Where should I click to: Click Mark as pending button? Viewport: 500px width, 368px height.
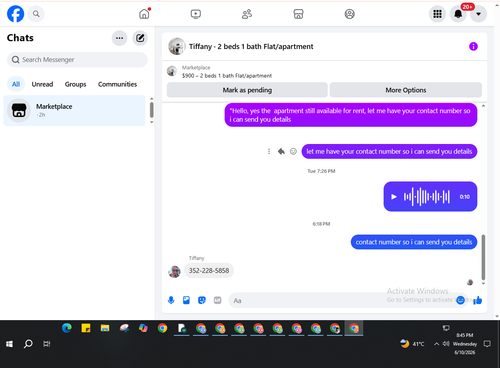(x=247, y=90)
